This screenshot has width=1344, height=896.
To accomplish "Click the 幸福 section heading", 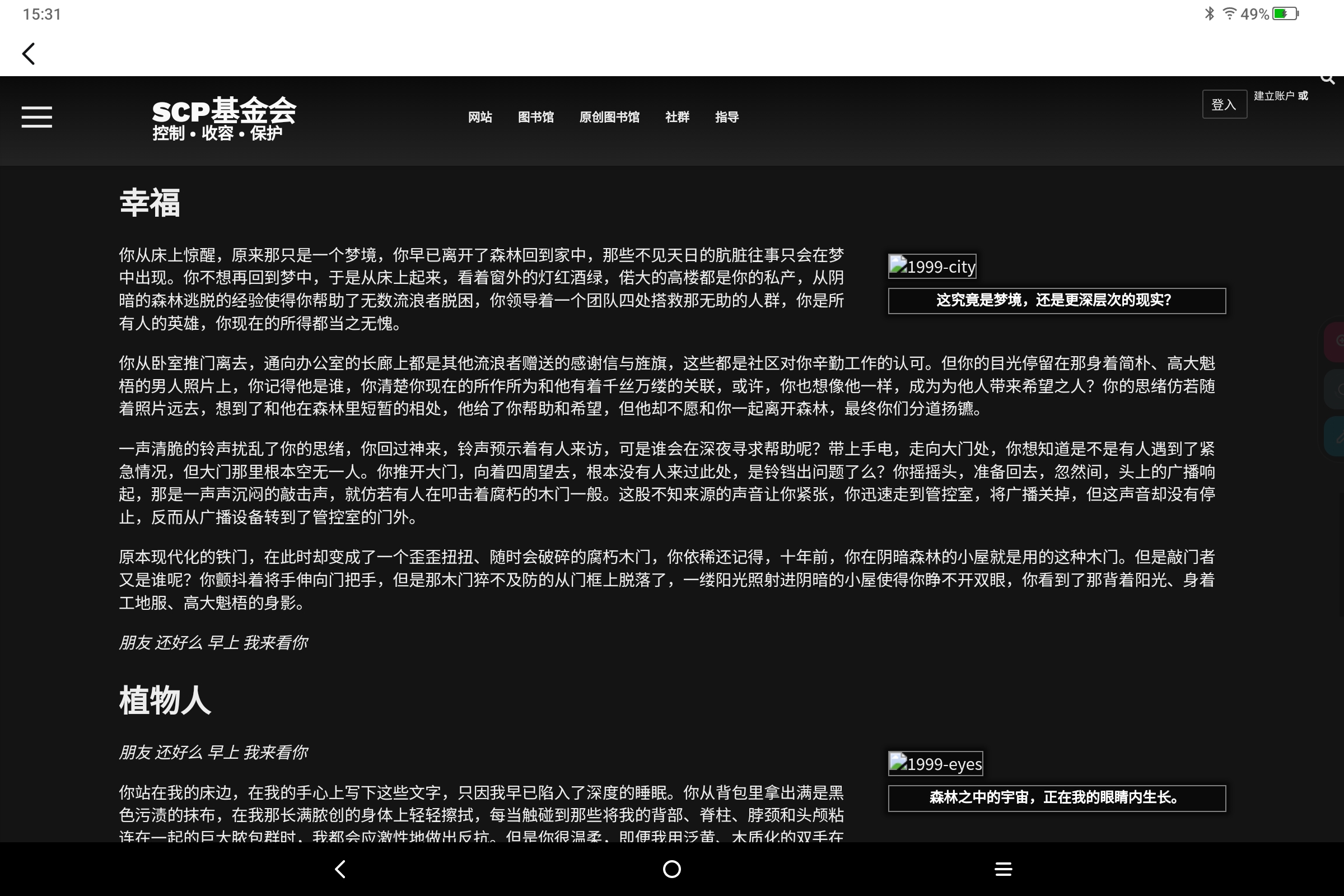I will [150, 203].
